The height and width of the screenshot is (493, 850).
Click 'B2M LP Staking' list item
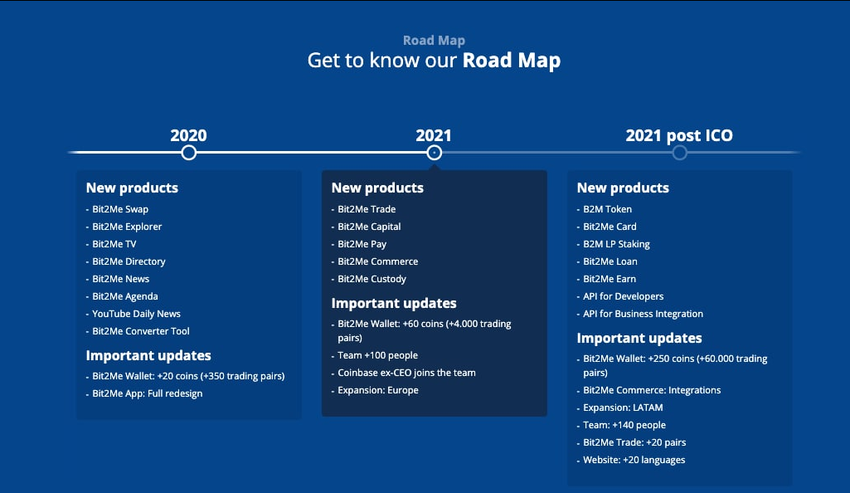pyautogui.click(x=616, y=244)
